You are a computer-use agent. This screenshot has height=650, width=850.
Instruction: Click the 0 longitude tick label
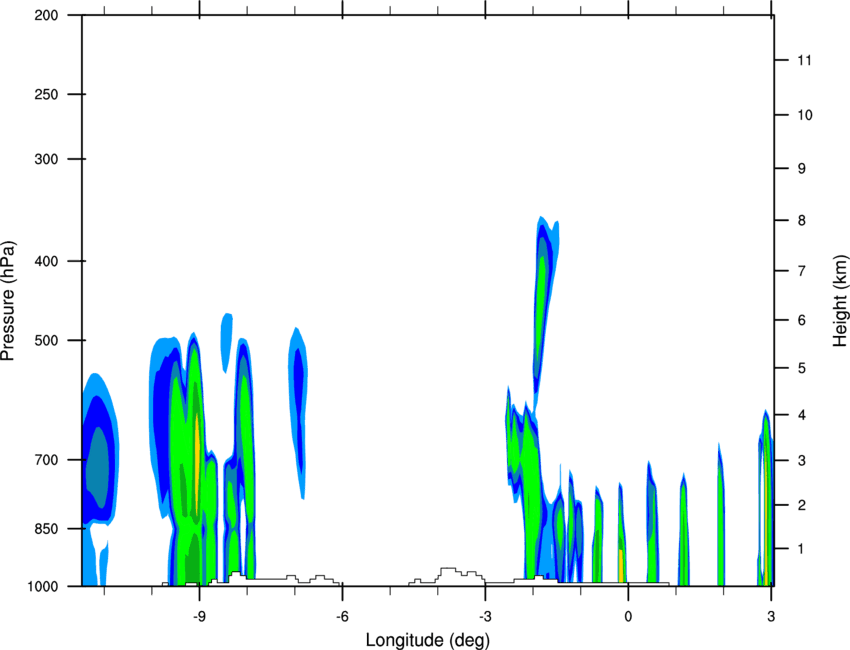[x=628, y=616]
